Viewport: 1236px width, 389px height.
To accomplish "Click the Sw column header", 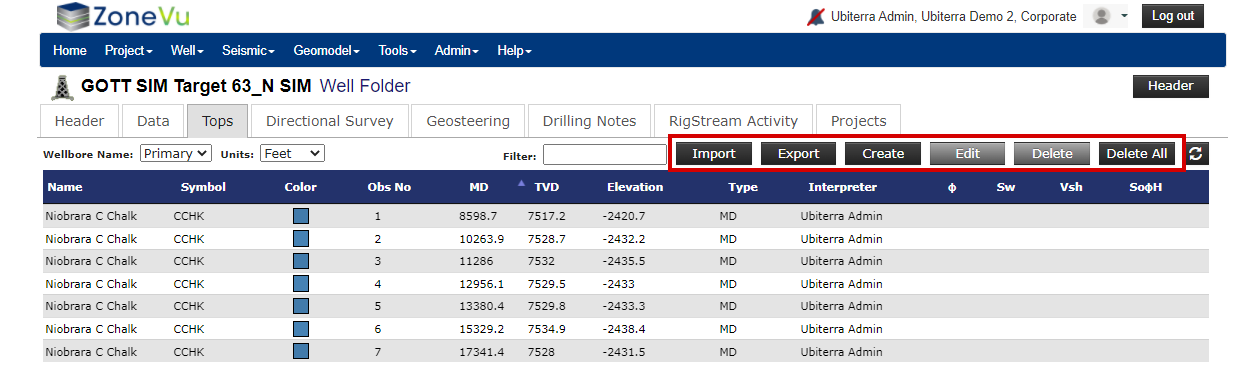I will pyautogui.click(x=1005, y=187).
